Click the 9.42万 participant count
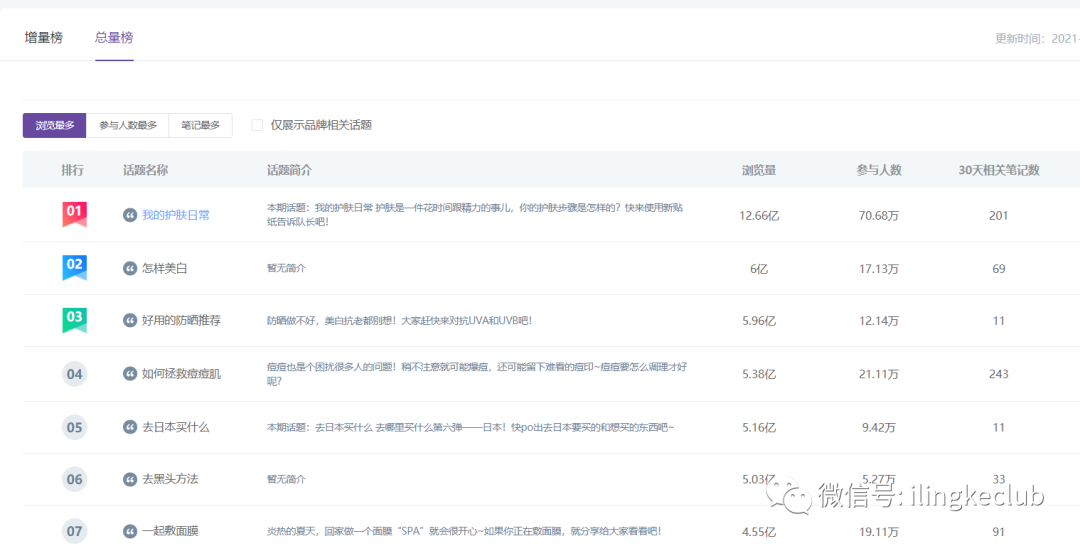The image size is (1080, 546). pos(879,427)
